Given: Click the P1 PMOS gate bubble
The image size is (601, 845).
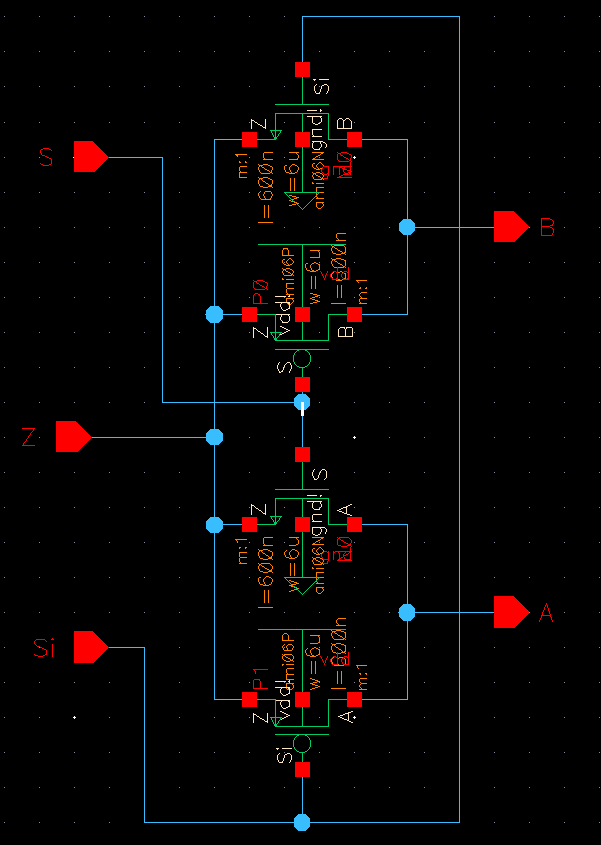Looking at the screenshot, I should tap(302, 744).
